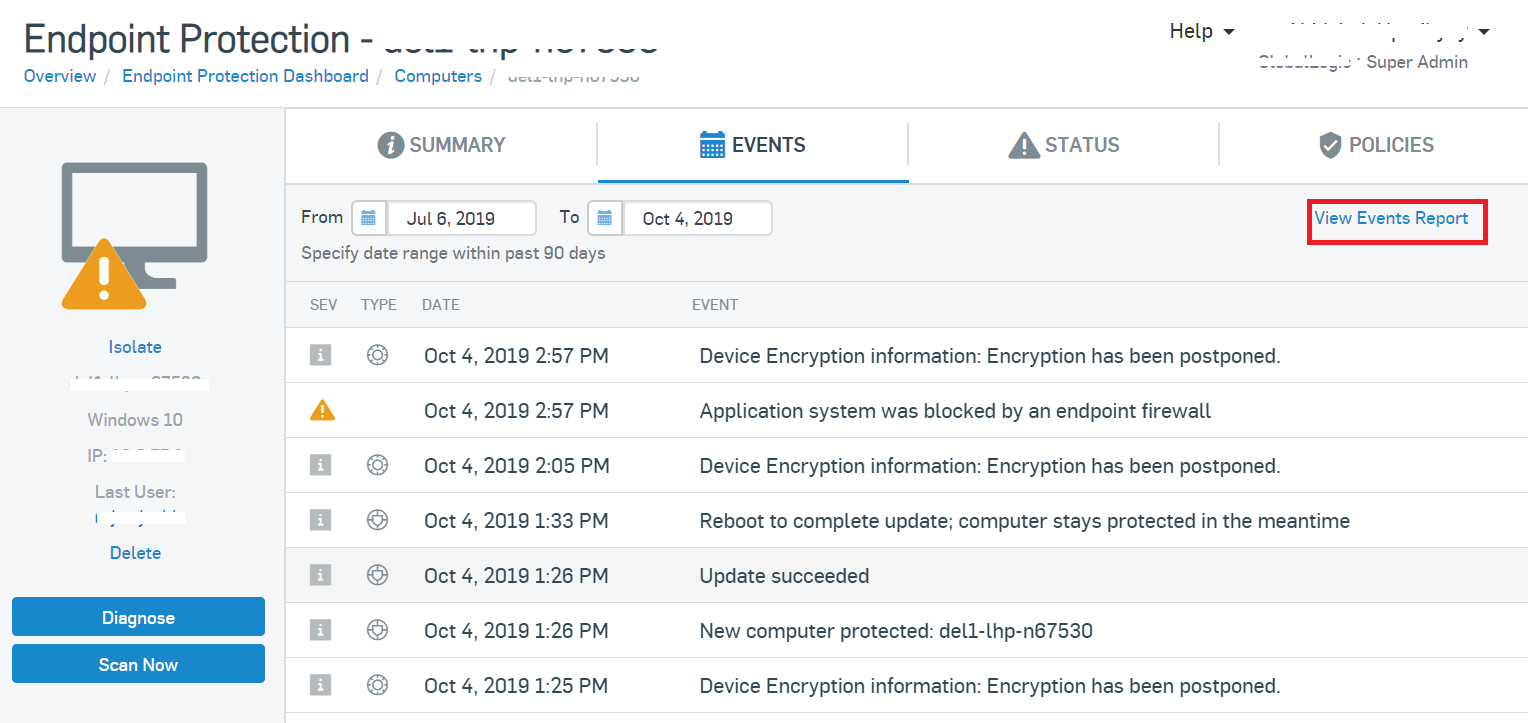This screenshot has height=723, width=1528.
Task: Click info severity icon on Update succeeded row
Action: tap(320, 575)
